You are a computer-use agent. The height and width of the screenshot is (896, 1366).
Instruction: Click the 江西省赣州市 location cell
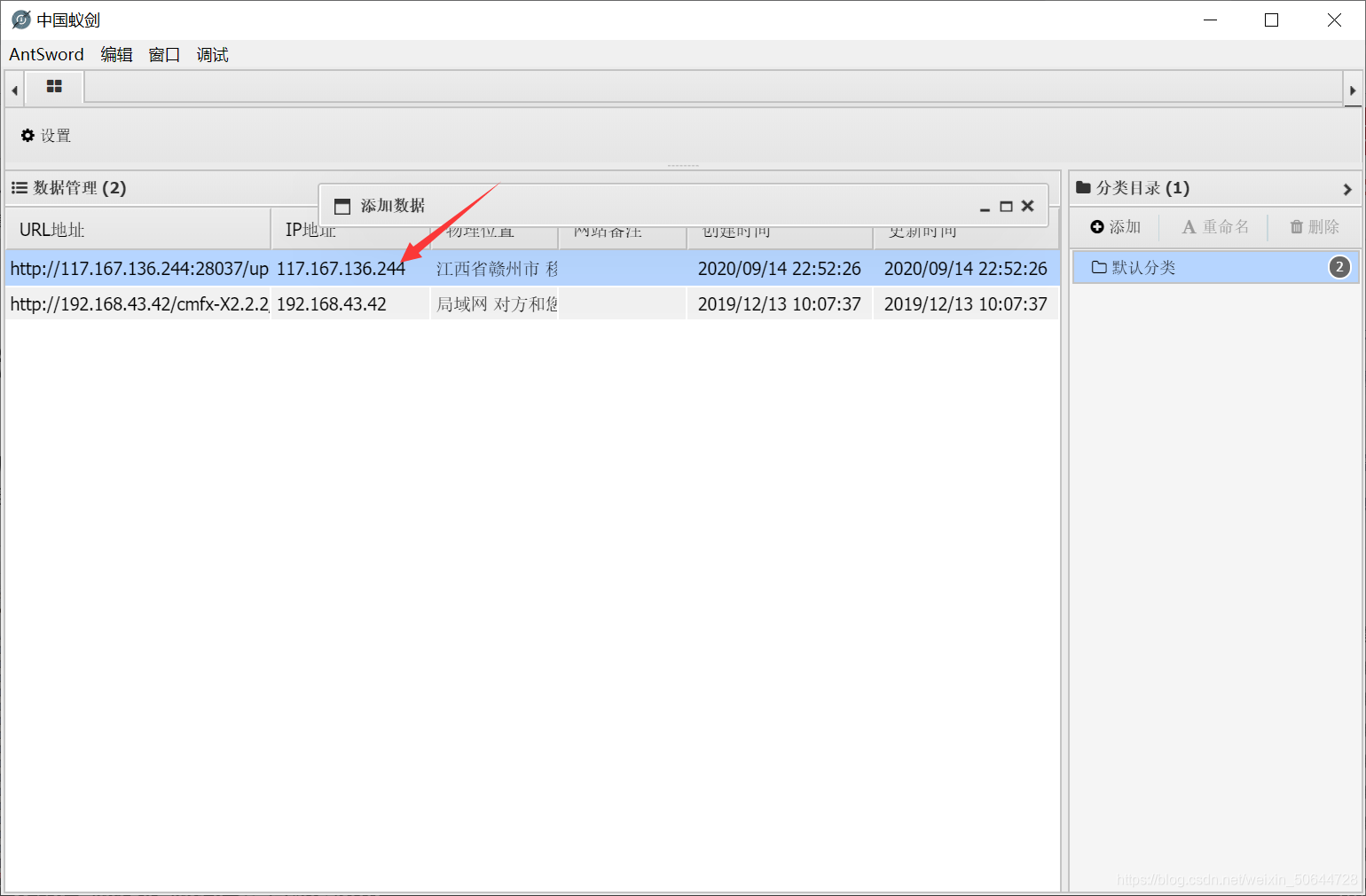coord(495,268)
